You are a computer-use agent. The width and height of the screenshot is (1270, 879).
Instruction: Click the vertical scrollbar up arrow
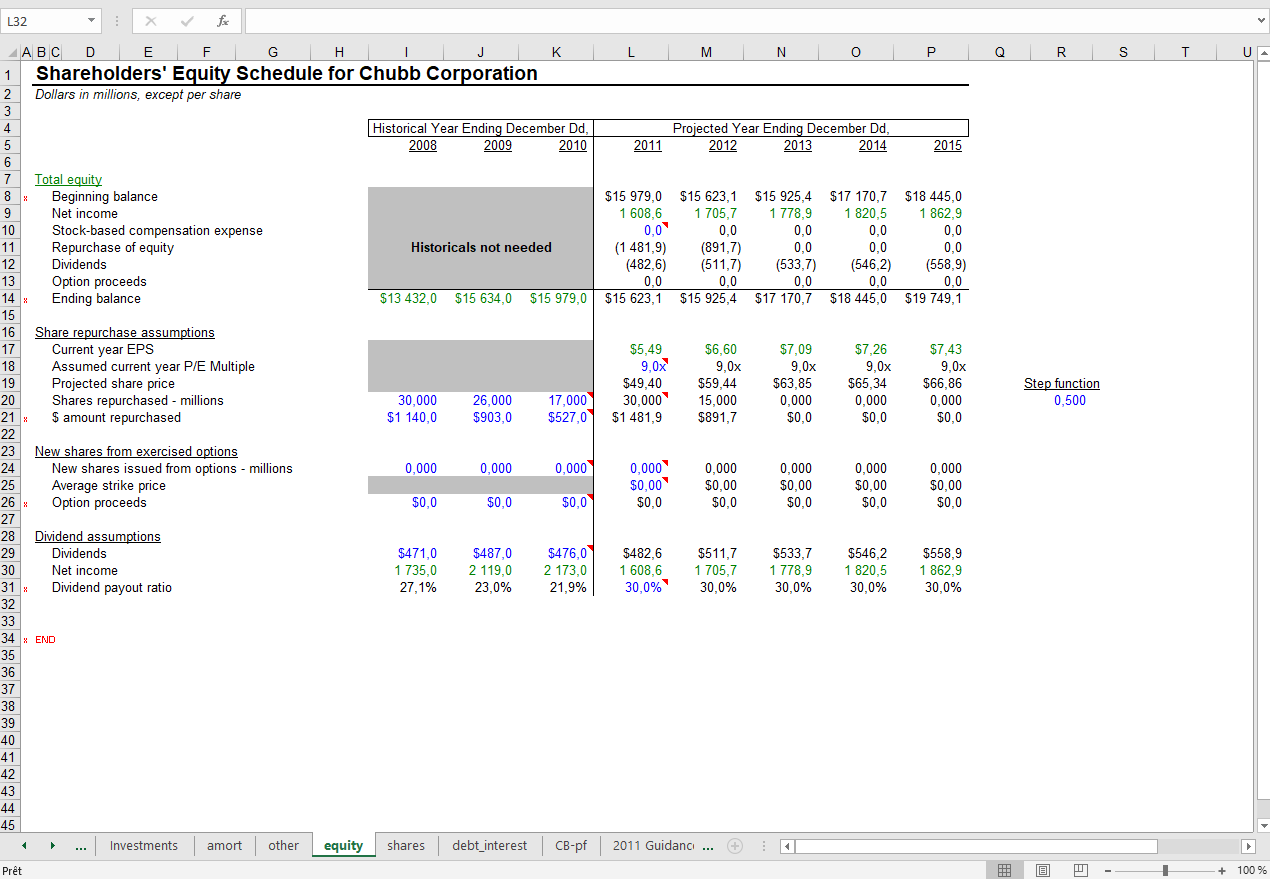click(x=1262, y=53)
